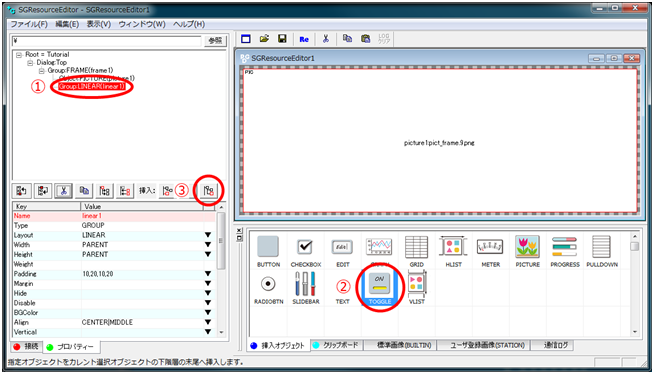Click the Padding value 10,20,10,20
The height and width of the screenshot is (374, 654).
coord(98,274)
